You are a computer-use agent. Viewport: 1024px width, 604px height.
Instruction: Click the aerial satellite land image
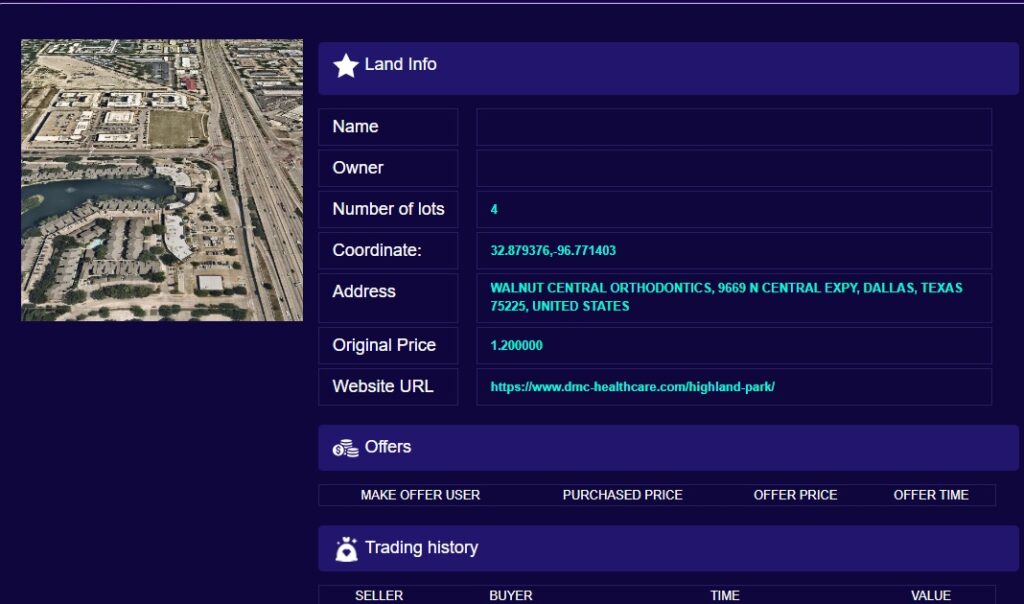[162, 180]
